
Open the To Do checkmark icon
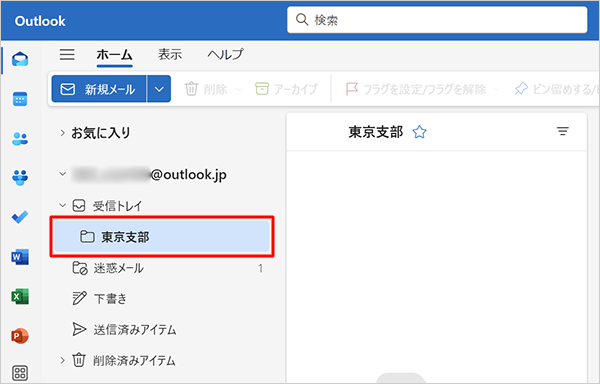[x=20, y=217]
